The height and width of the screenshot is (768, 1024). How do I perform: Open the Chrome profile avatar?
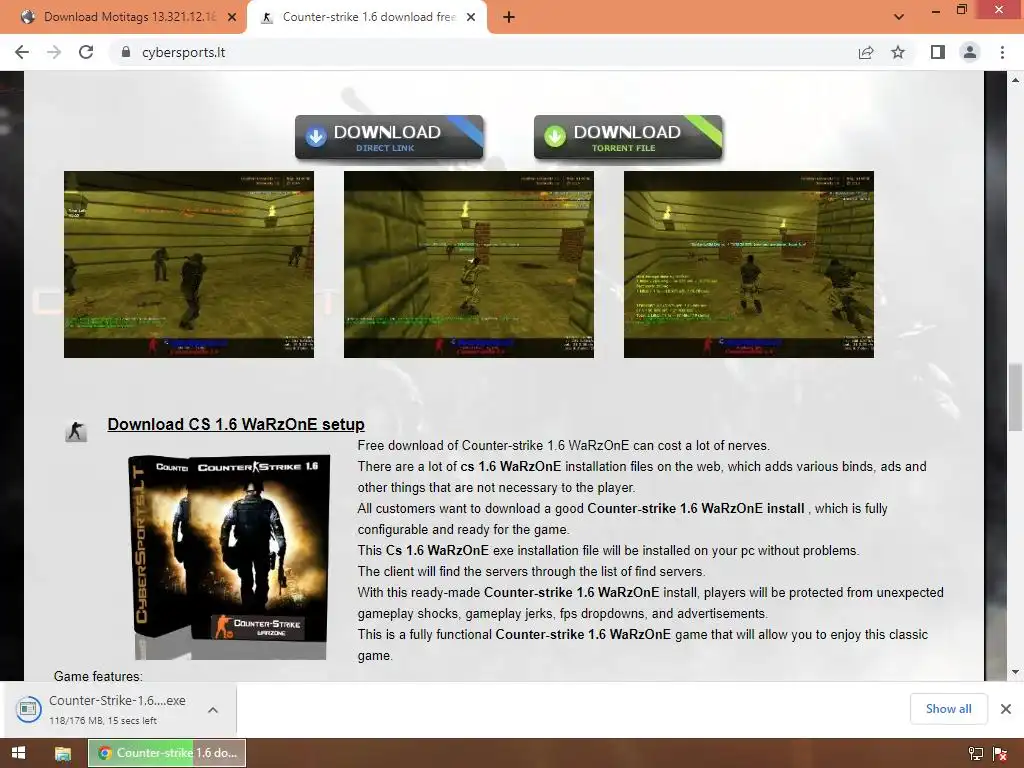[x=970, y=52]
